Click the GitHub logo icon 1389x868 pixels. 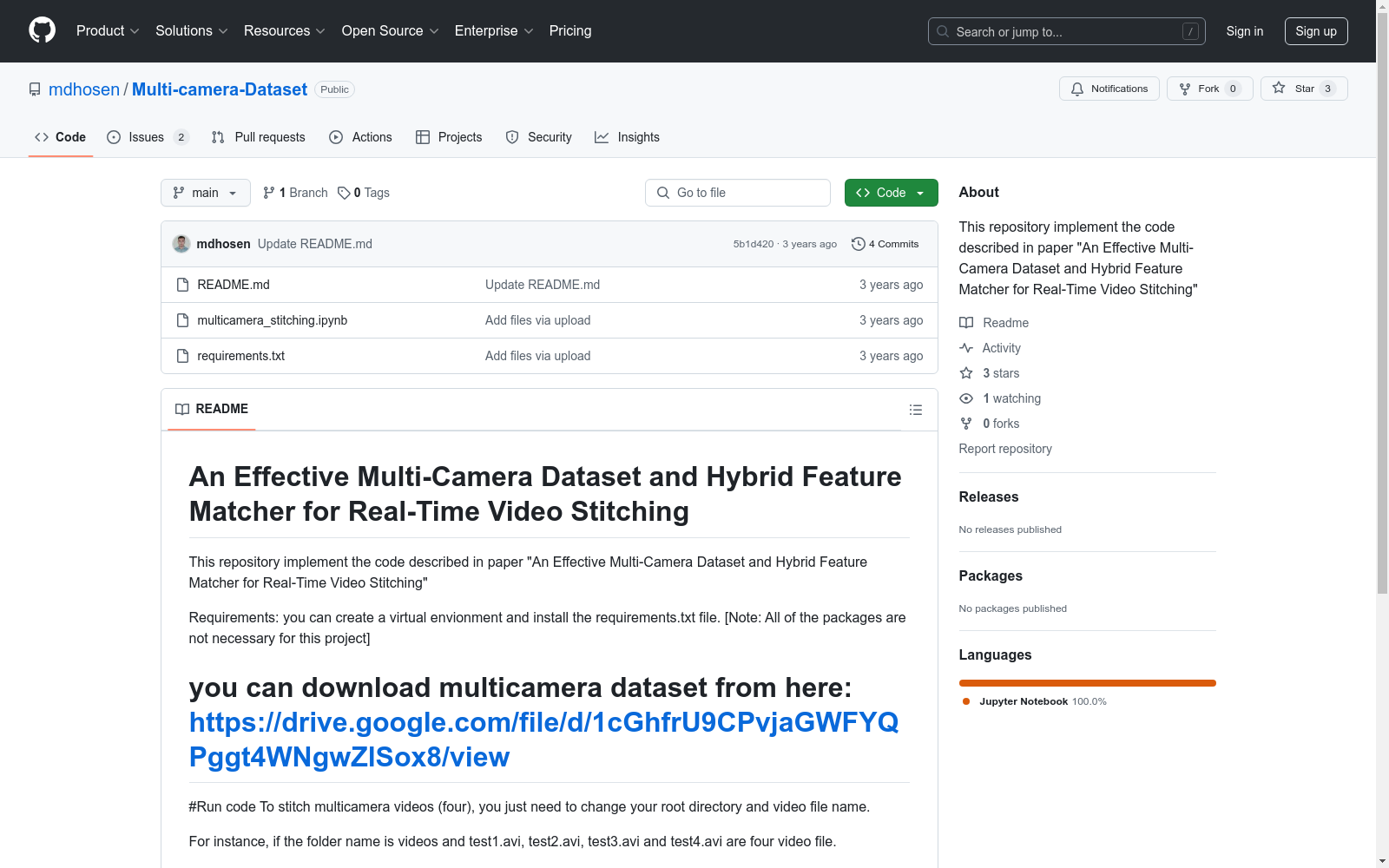[42, 30]
